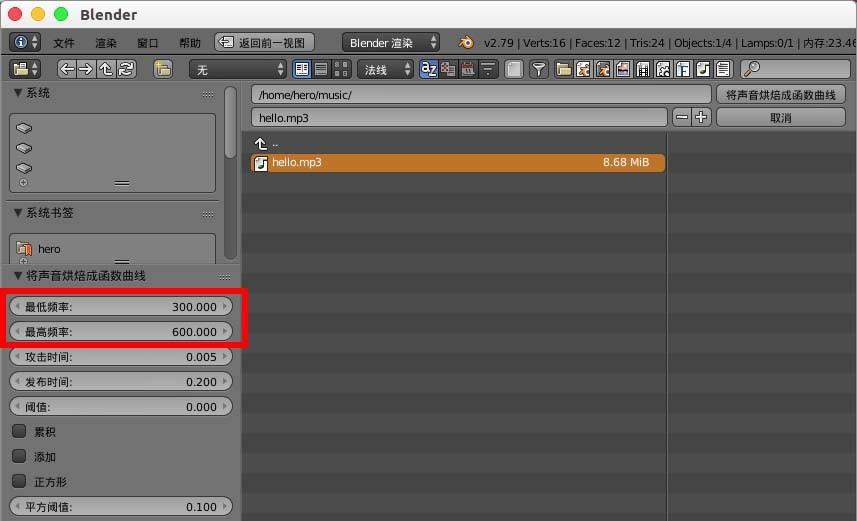Adjust the 攻击时间 value field
857x521 pixels.
[x=121, y=357]
